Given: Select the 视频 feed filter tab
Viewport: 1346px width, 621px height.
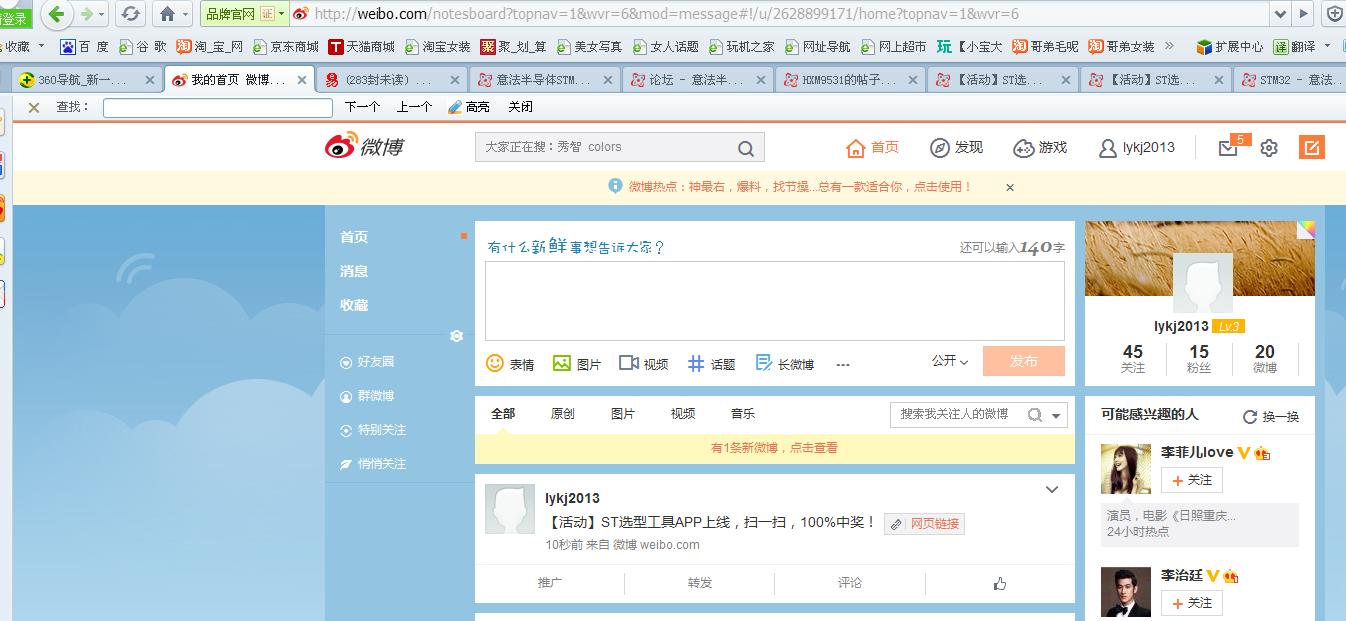Looking at the screenshot, I should coord(683,413).
